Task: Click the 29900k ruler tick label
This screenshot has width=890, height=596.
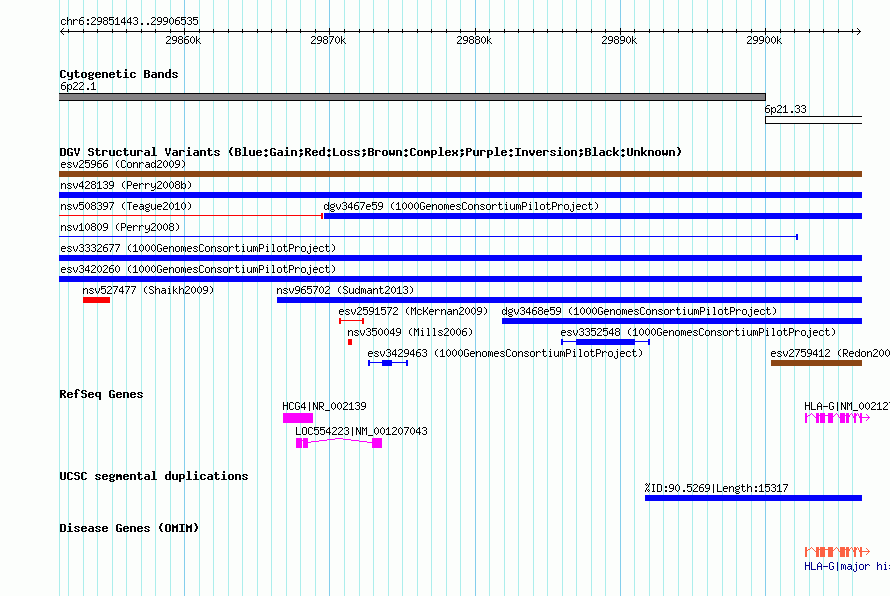Action: point(764,40)
